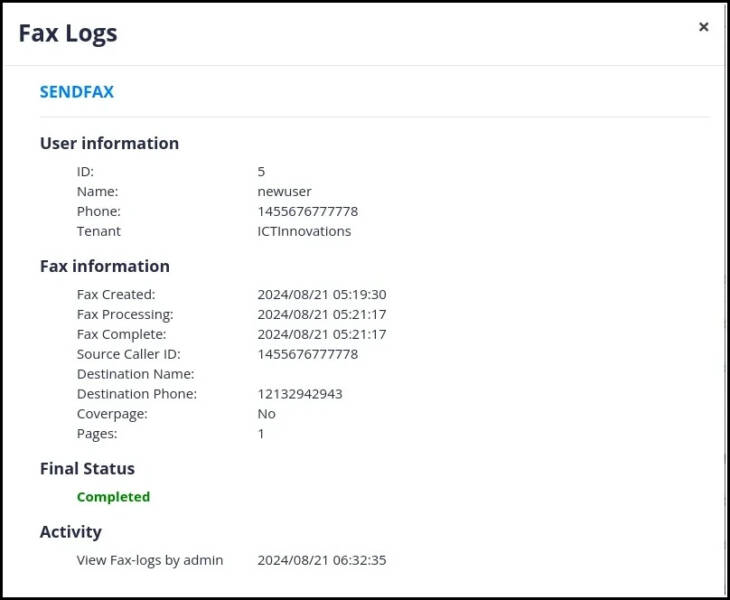Click the Fax Logs title
The image size is (730, 600).
pyautogui.click(x=68, y=34)
